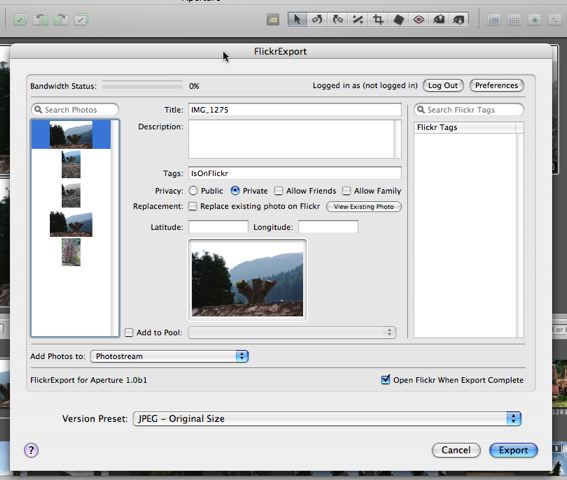
Task: Select the Lift tool in Aperture toolbar
Action: 439,19
